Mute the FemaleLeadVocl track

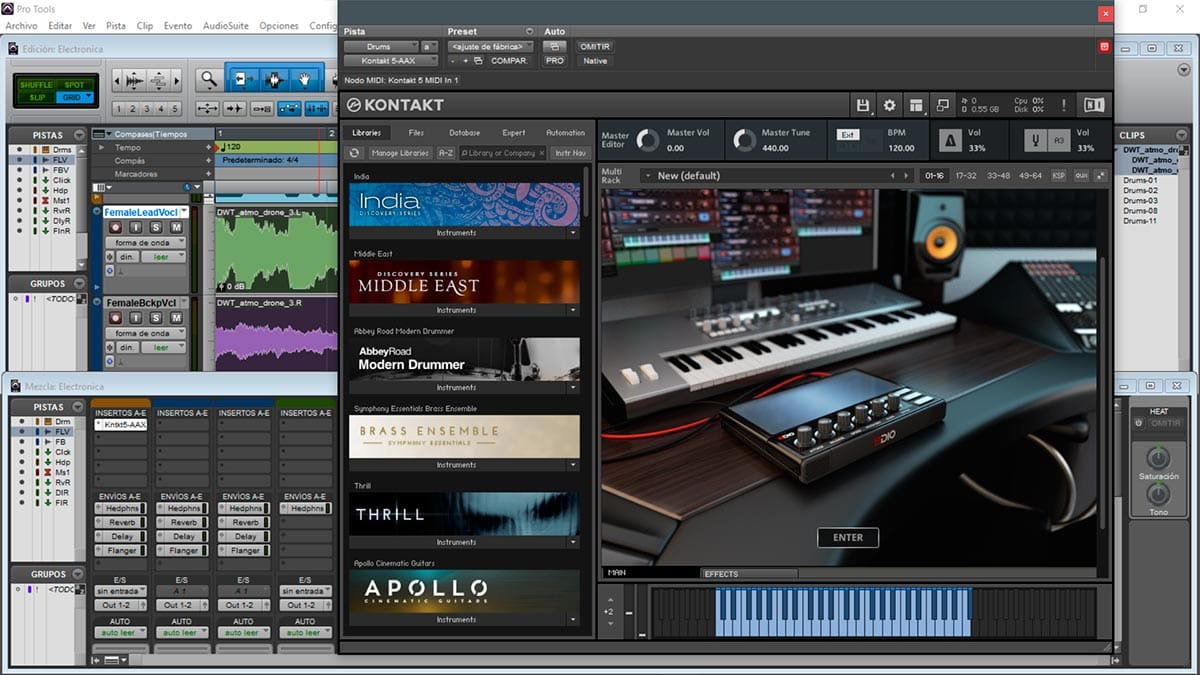point(176,228)
